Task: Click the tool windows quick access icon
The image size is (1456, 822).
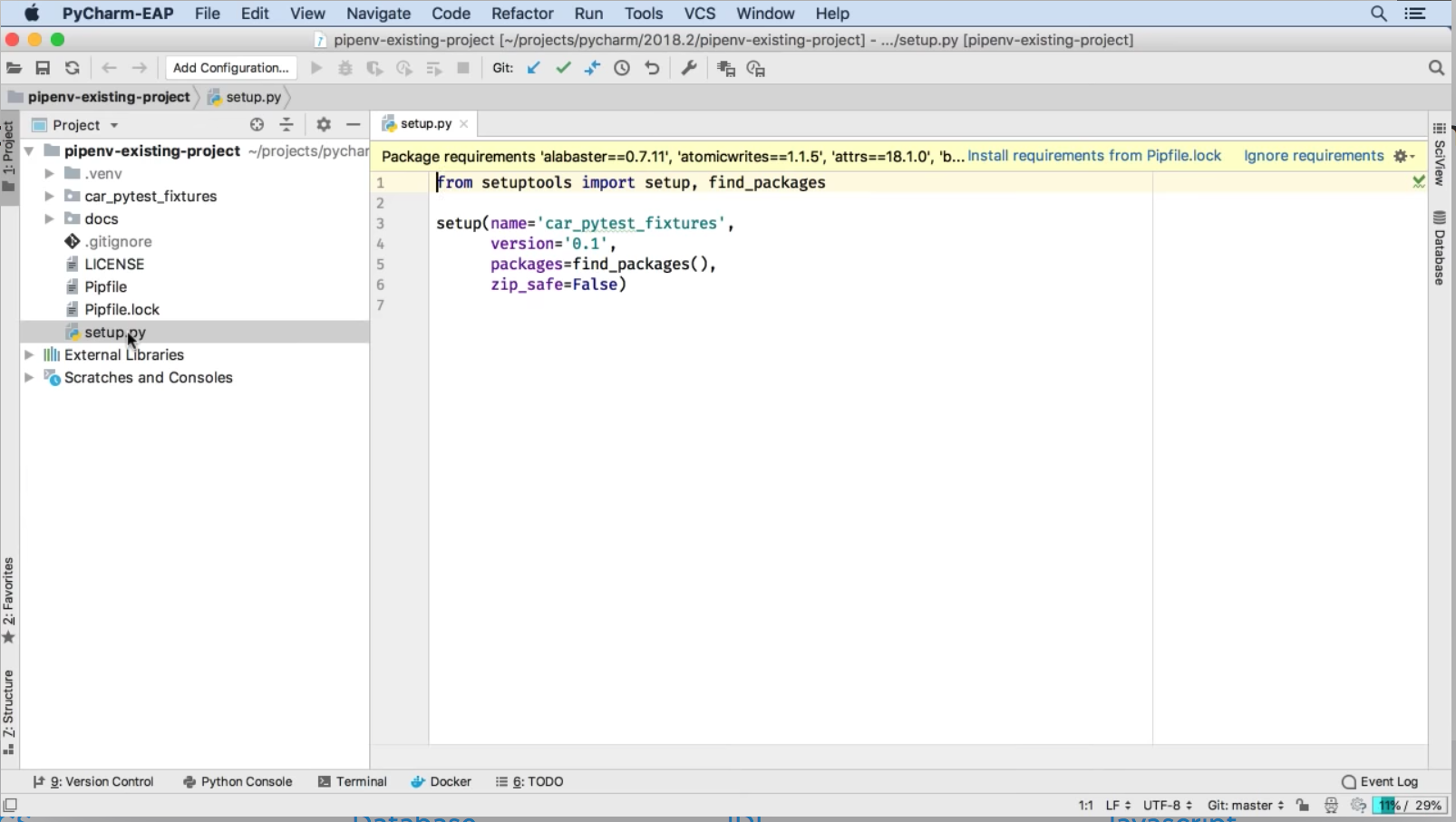Action: tap(10, 805)
